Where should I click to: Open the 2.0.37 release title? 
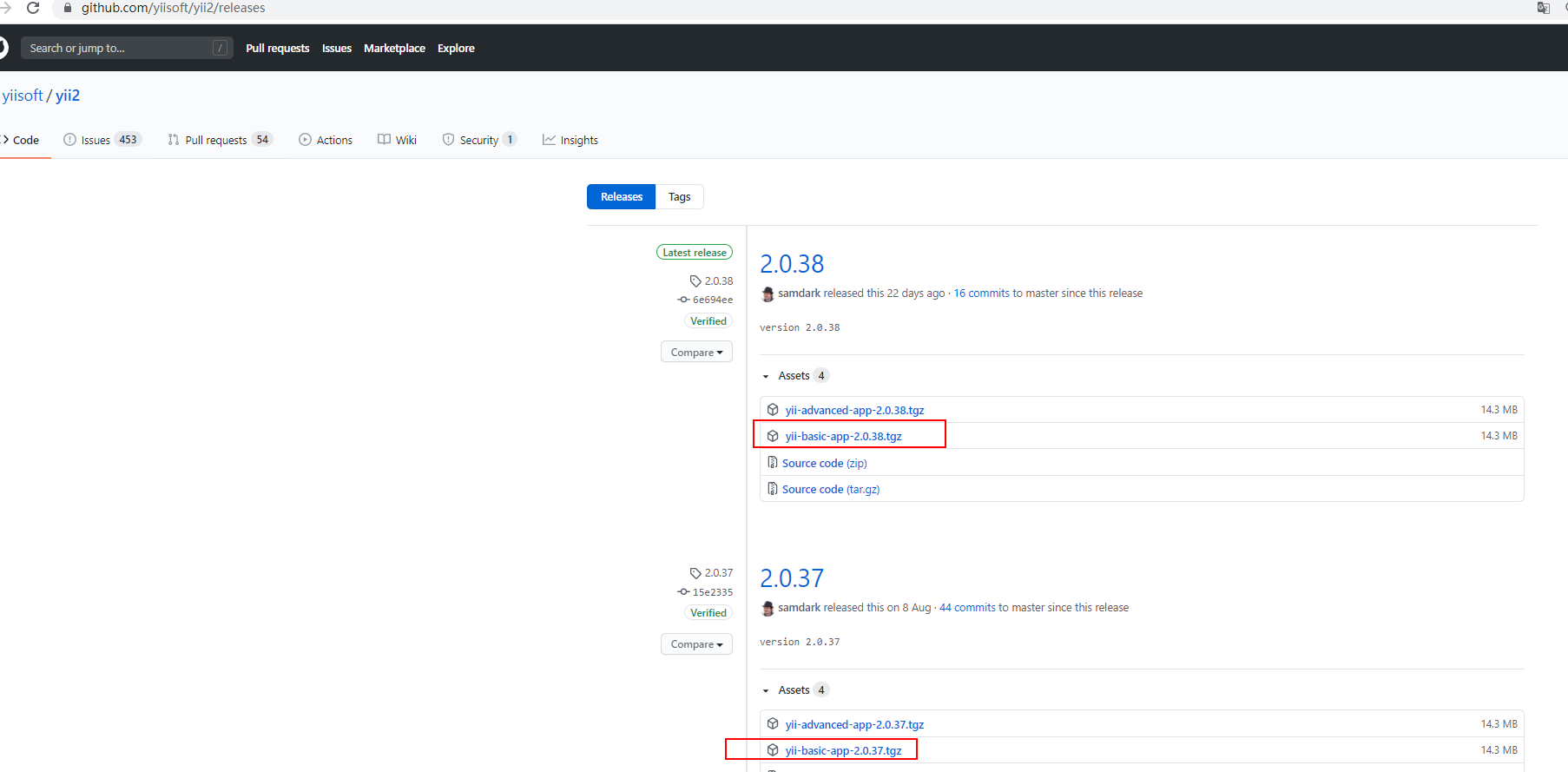[792, 578]
